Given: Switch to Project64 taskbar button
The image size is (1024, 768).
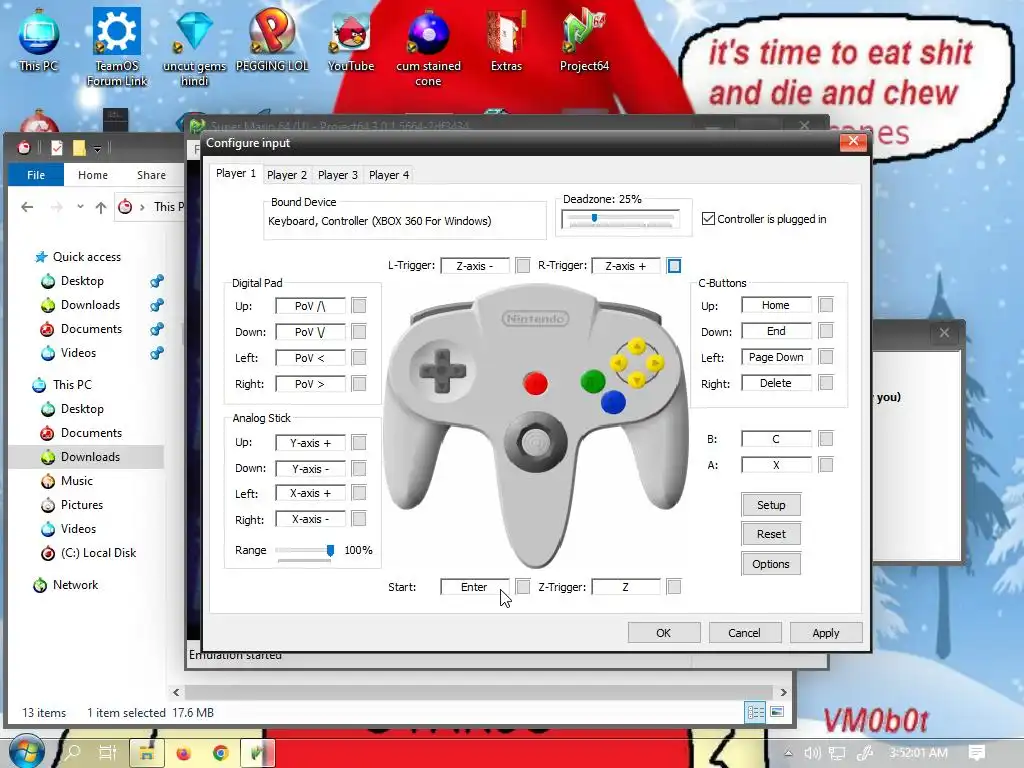Looking at the screenshot, I should 258,753.
